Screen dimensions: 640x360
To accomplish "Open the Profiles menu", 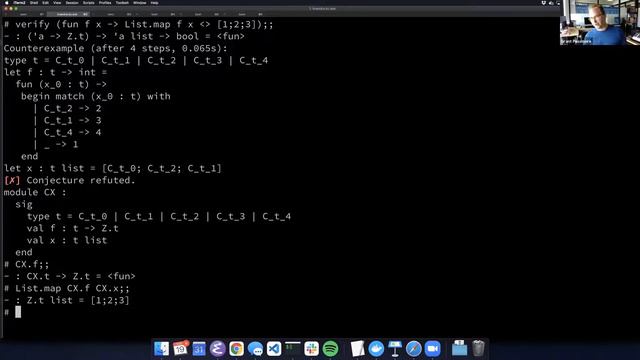I will 105,2.
